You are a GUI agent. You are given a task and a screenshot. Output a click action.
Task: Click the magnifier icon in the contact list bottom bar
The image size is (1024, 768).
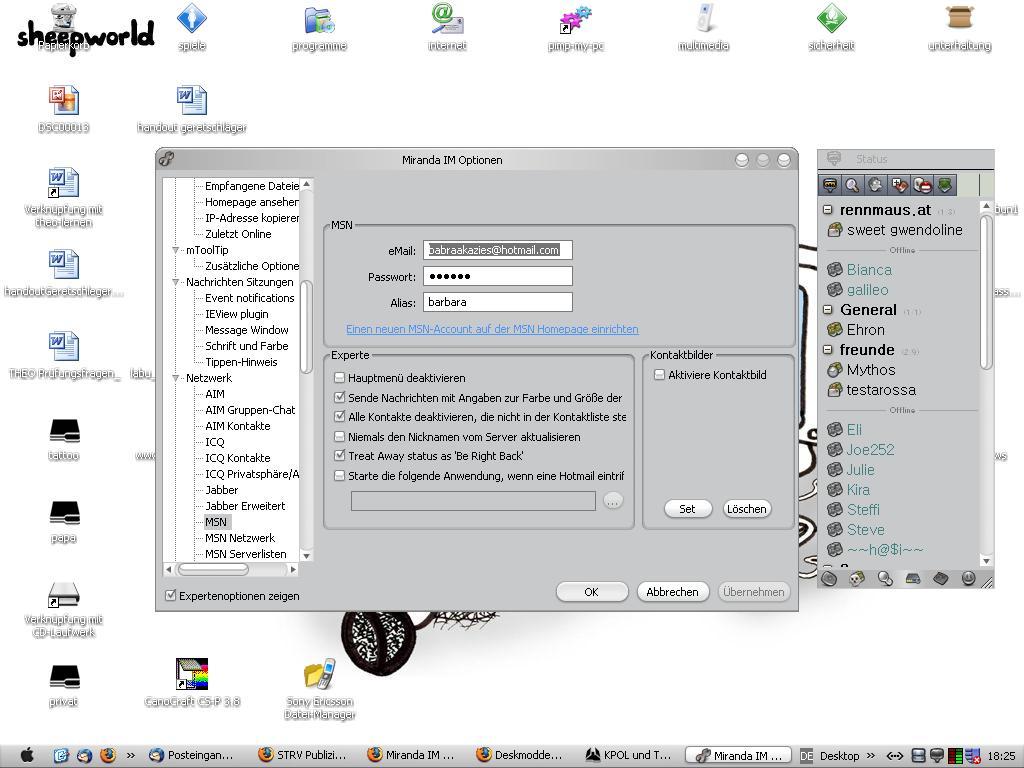point(885,578)
